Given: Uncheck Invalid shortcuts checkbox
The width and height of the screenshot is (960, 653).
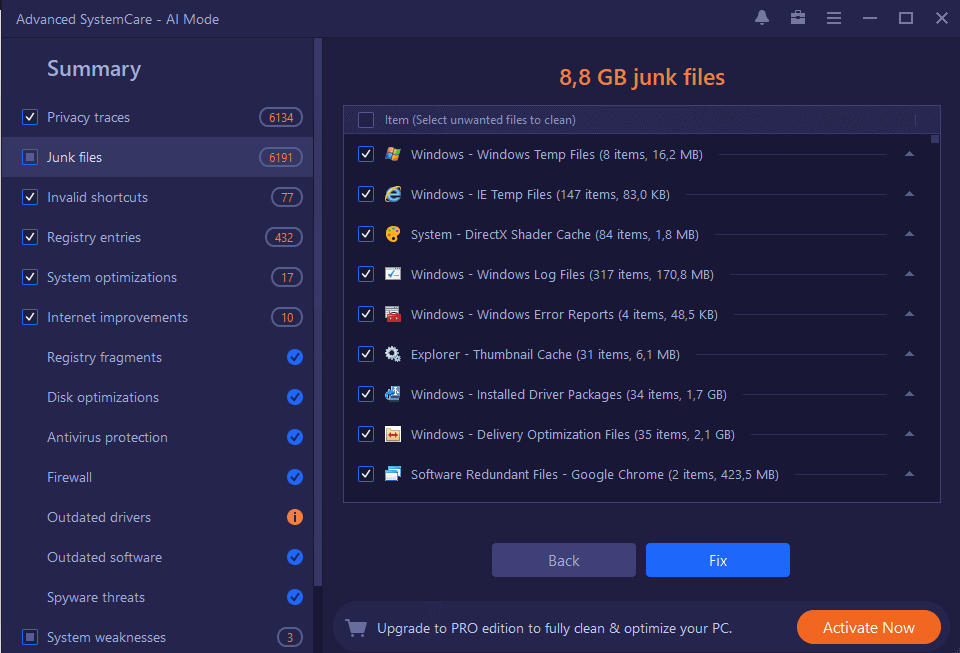Looking at the screenshot, I should tap(30, 197).
